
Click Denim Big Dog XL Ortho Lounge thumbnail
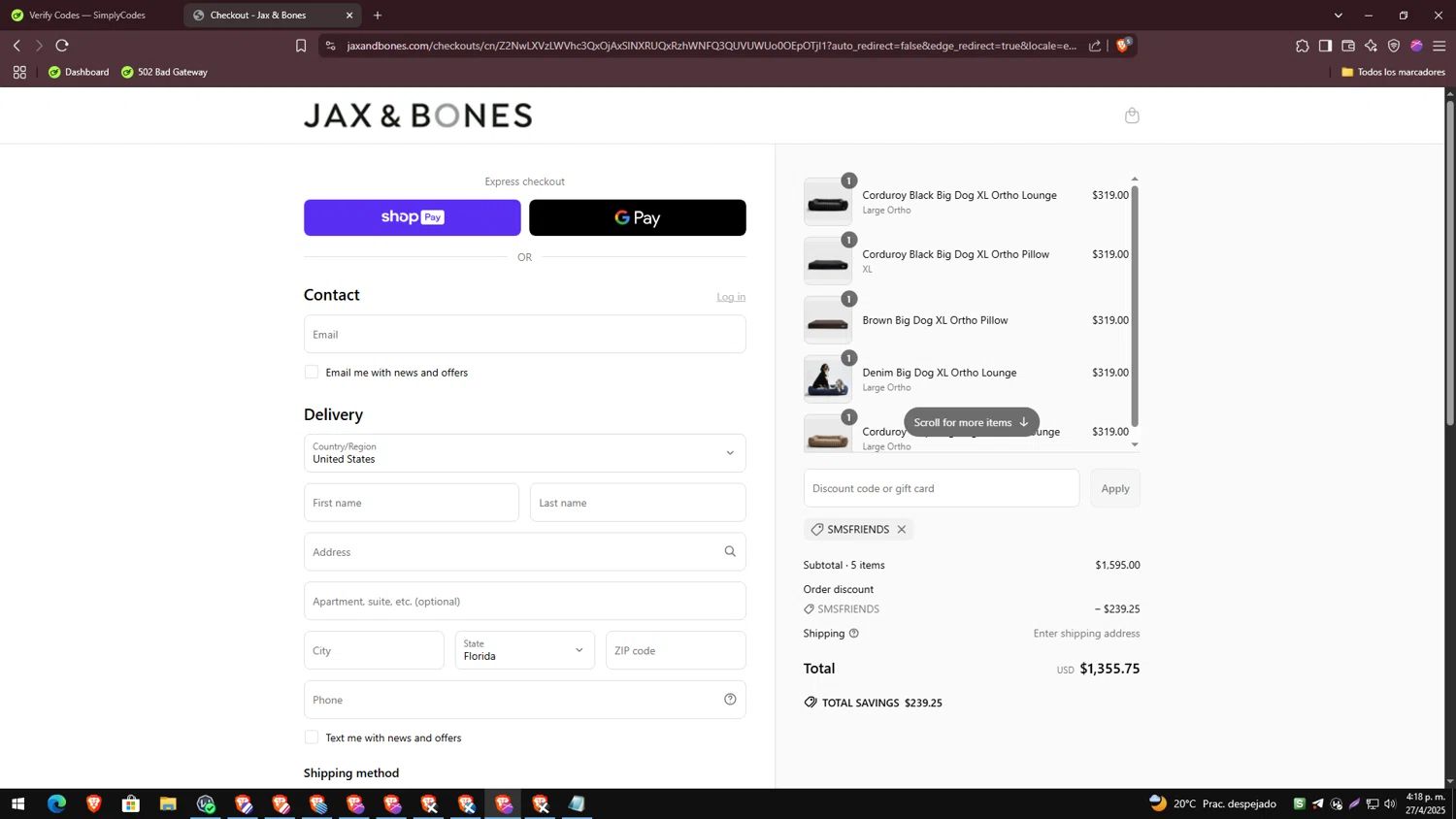coord(828,379)
